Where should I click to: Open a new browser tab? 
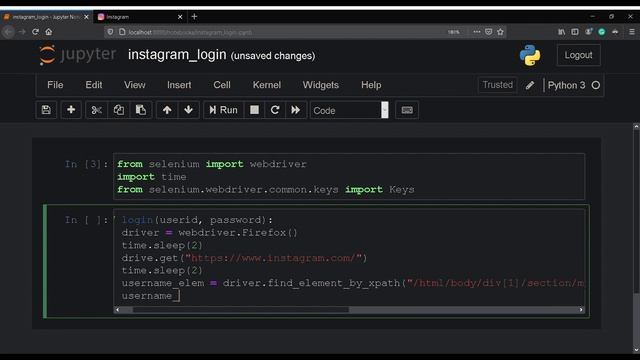point(194,16)
